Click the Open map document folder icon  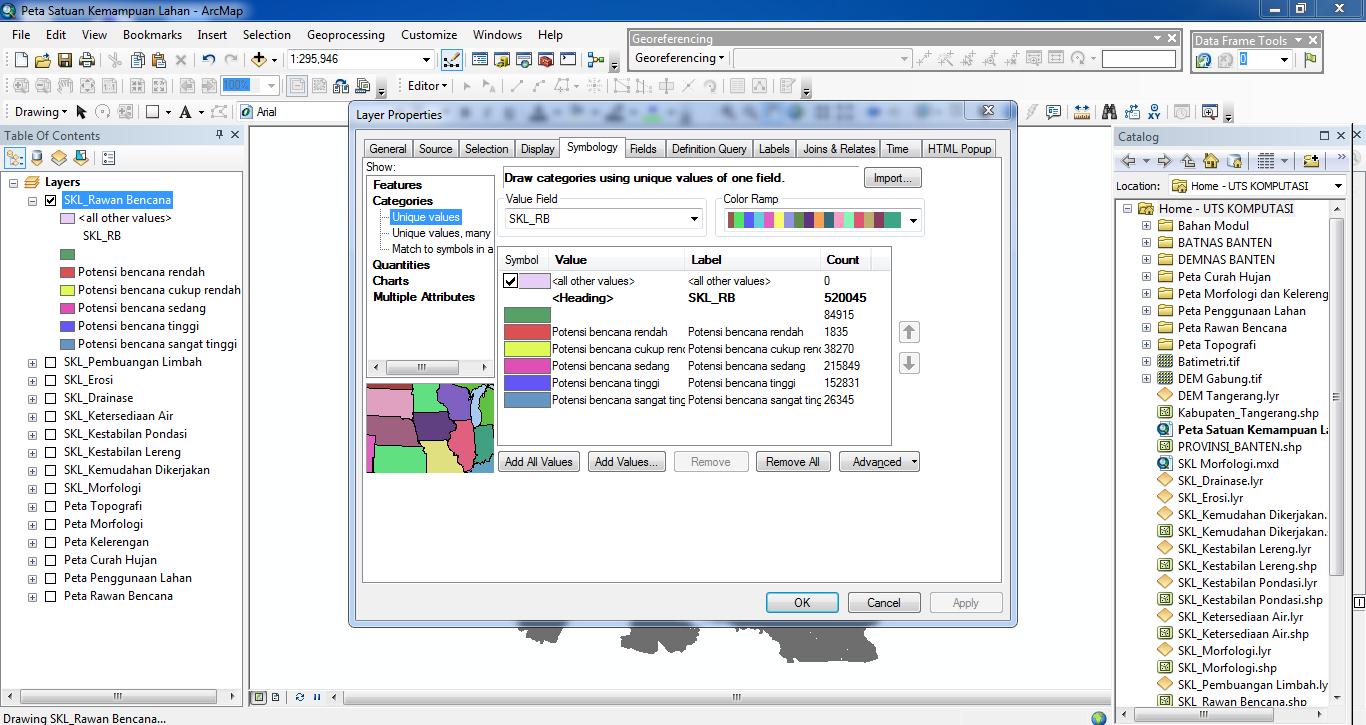click(43, 60)
